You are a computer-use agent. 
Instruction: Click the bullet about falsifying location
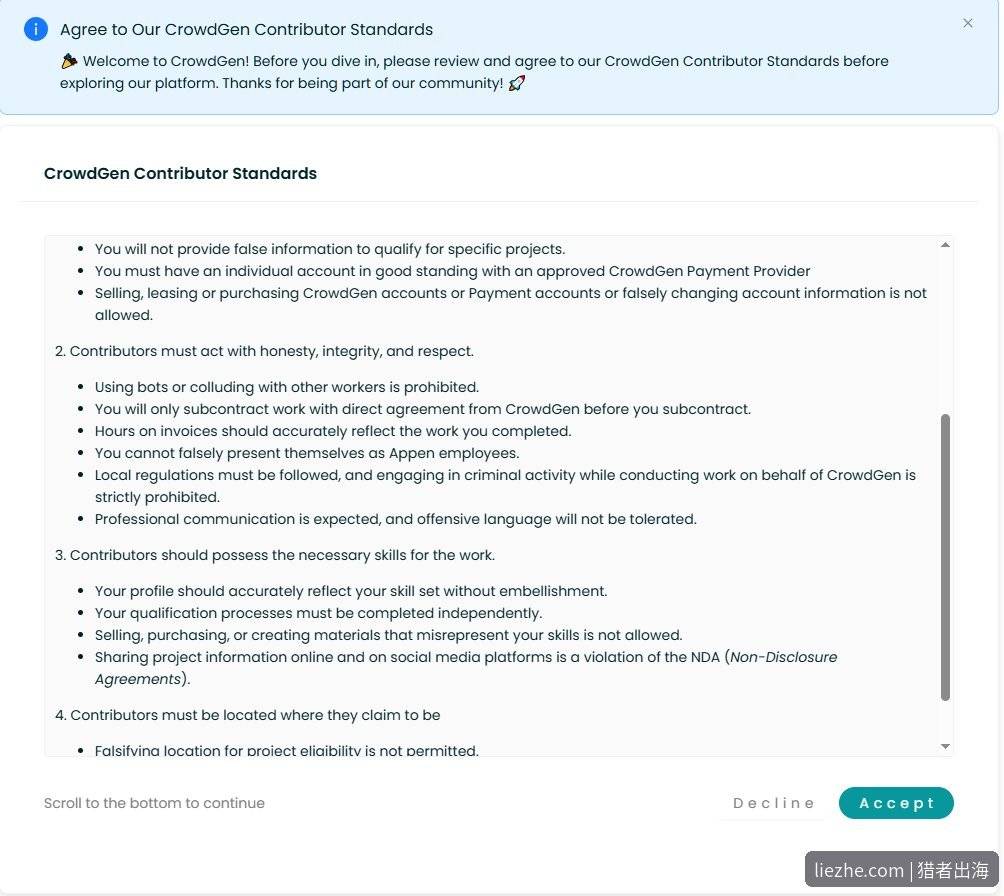click(x=287, y=750)
